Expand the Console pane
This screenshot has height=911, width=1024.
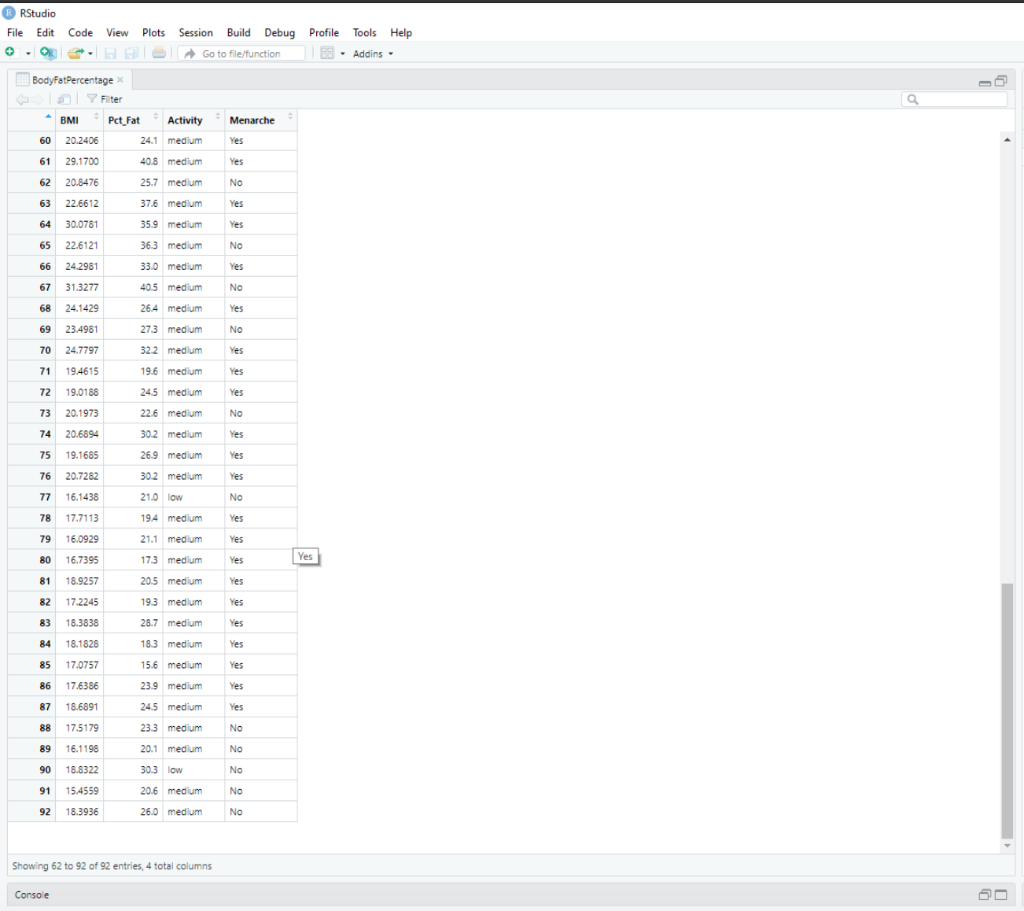pyautogui.click(x=999, y=895)
